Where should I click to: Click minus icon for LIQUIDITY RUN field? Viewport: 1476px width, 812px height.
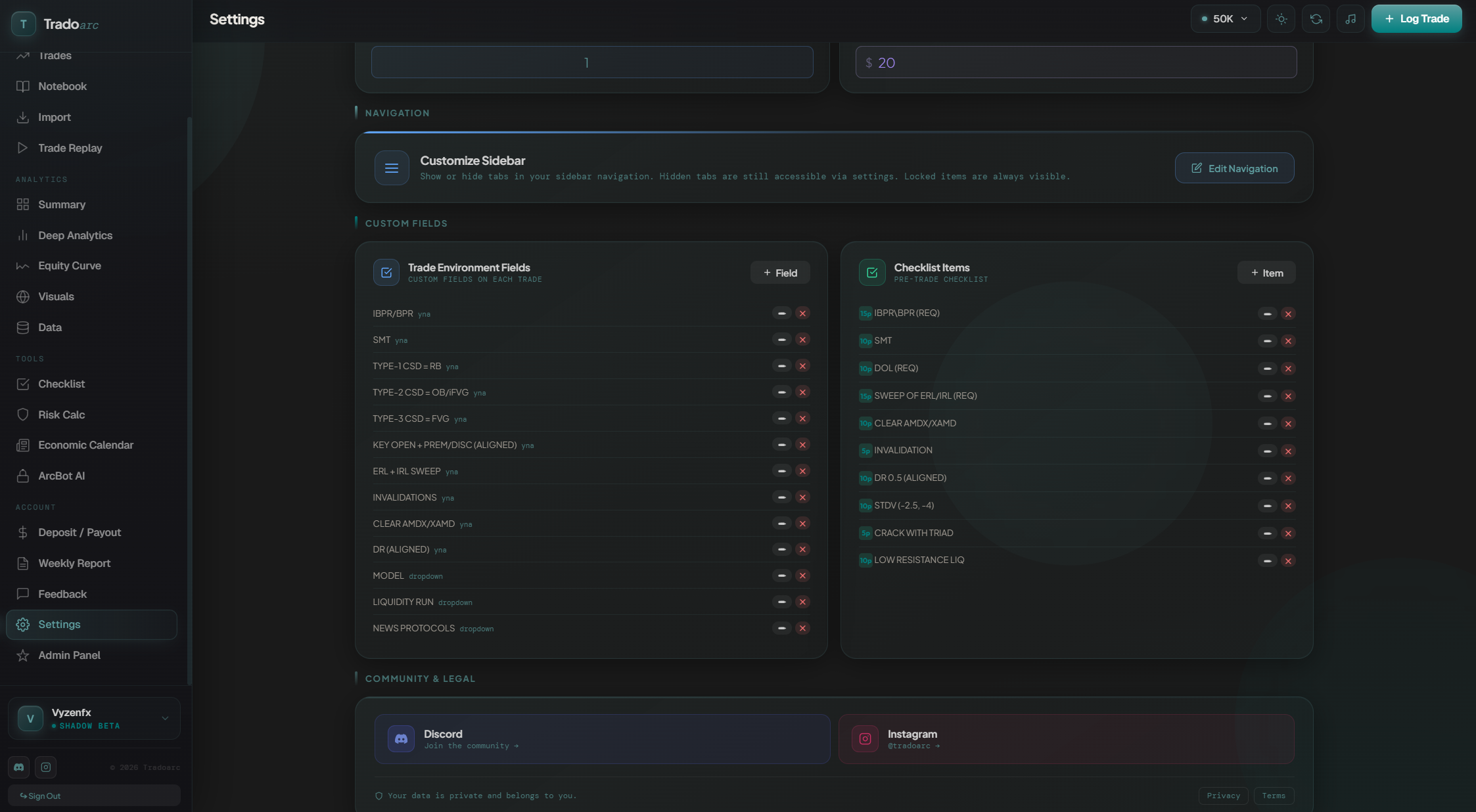(781, 602)
